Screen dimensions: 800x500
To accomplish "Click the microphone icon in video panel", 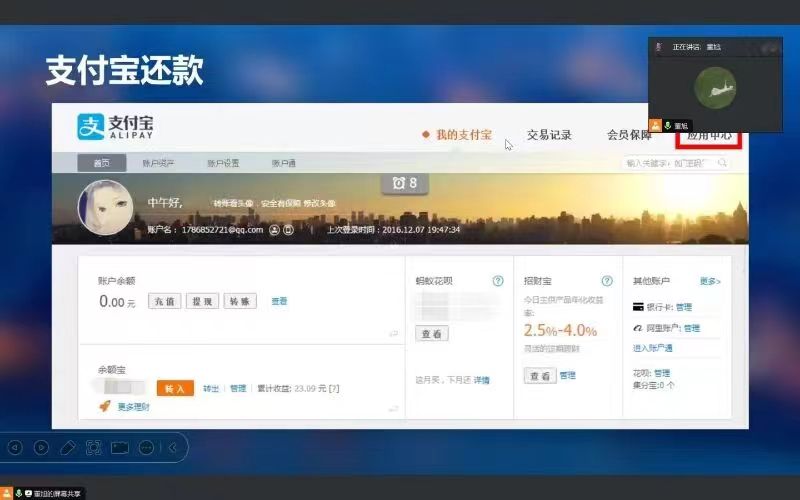I will click(x=667, y=125).
